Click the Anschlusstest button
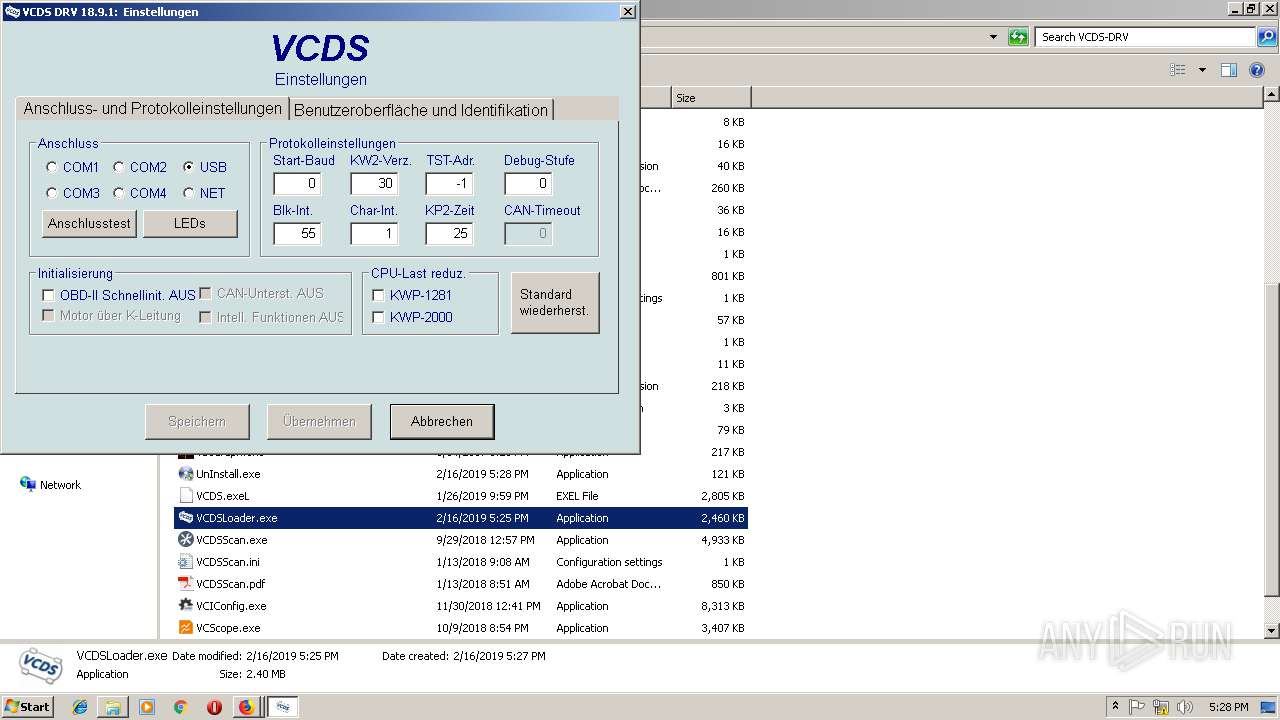This screenshot has width=1280, height=720. pyautogui.click(x=90, y=223)
